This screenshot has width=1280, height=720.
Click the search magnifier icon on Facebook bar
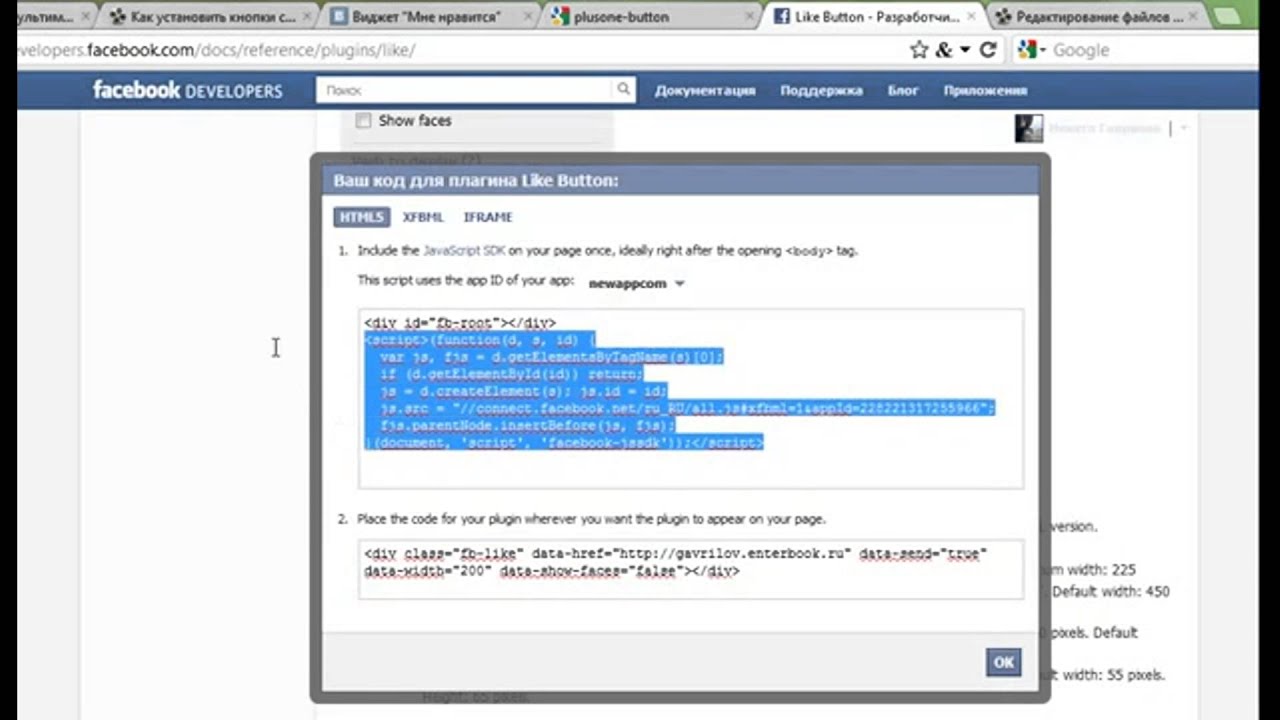click(x=623, y=90)
